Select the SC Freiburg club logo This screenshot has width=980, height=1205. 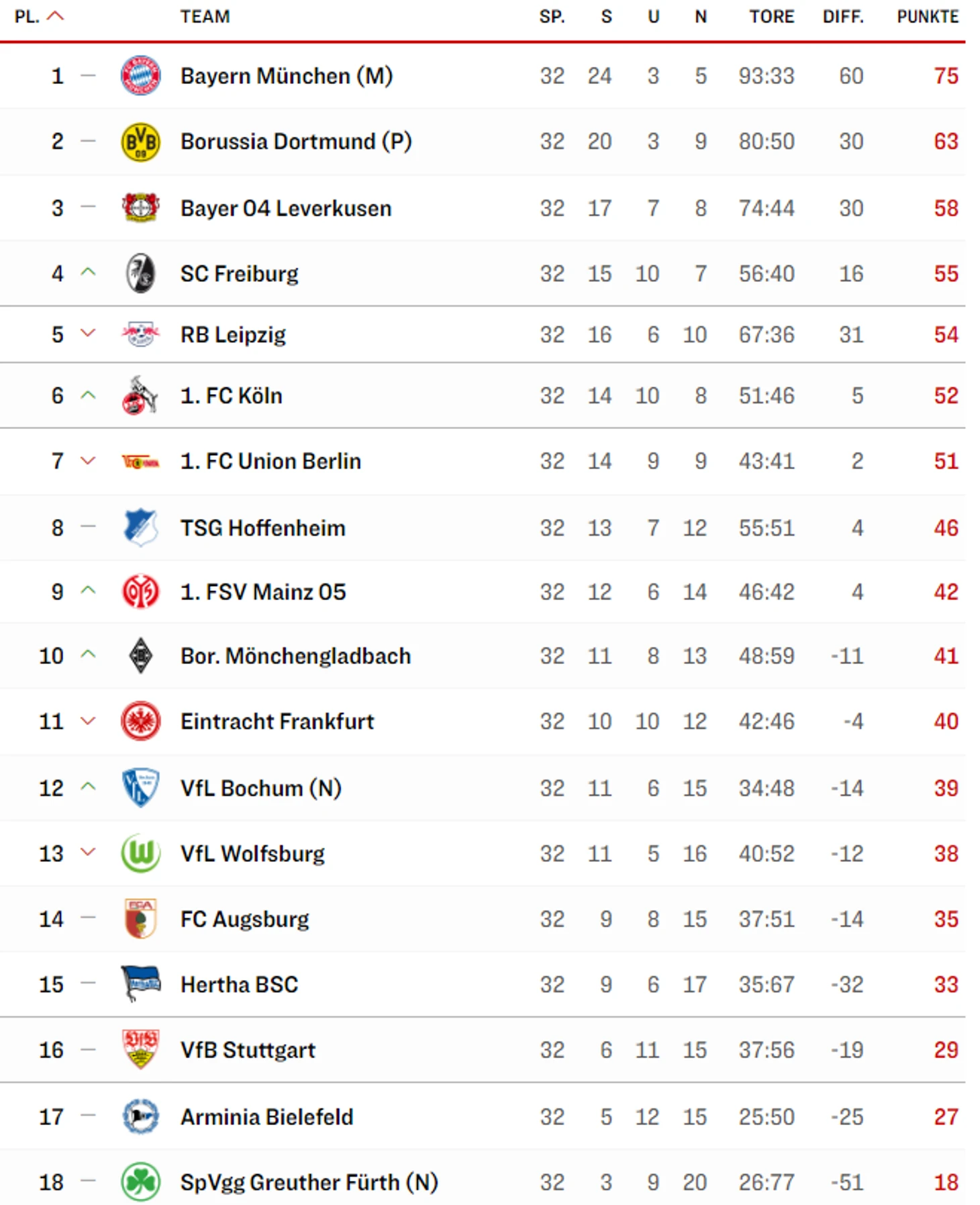tap(140, 273)
